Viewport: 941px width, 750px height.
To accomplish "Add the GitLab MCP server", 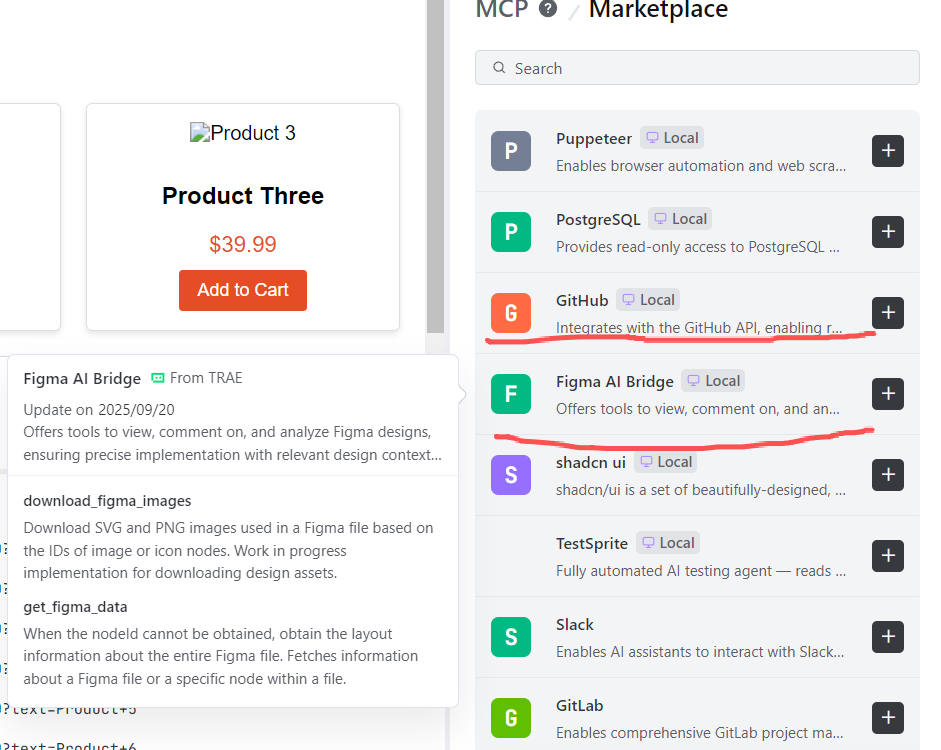I will pos(888,718).
